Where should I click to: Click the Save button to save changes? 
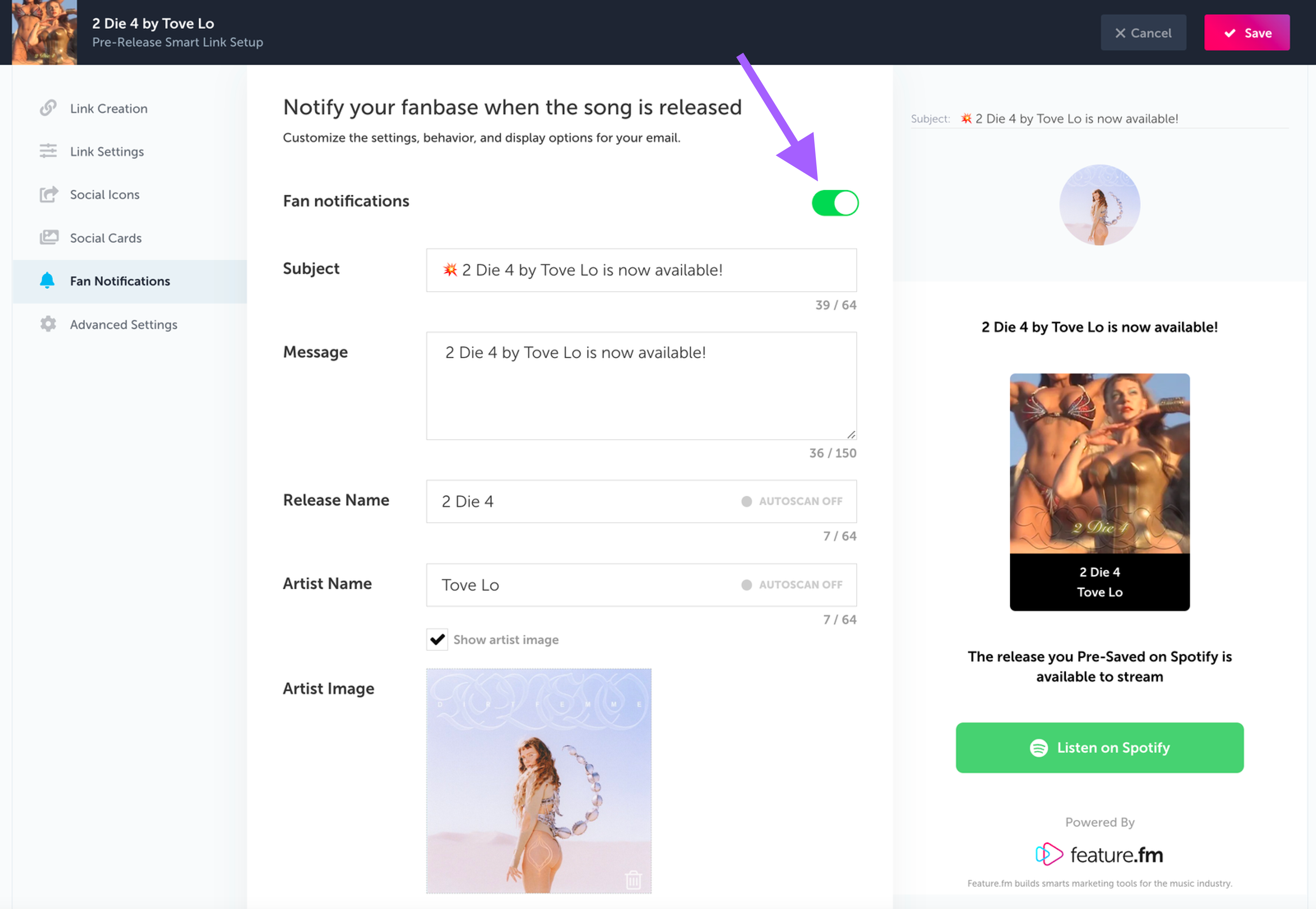point(1249,32)
